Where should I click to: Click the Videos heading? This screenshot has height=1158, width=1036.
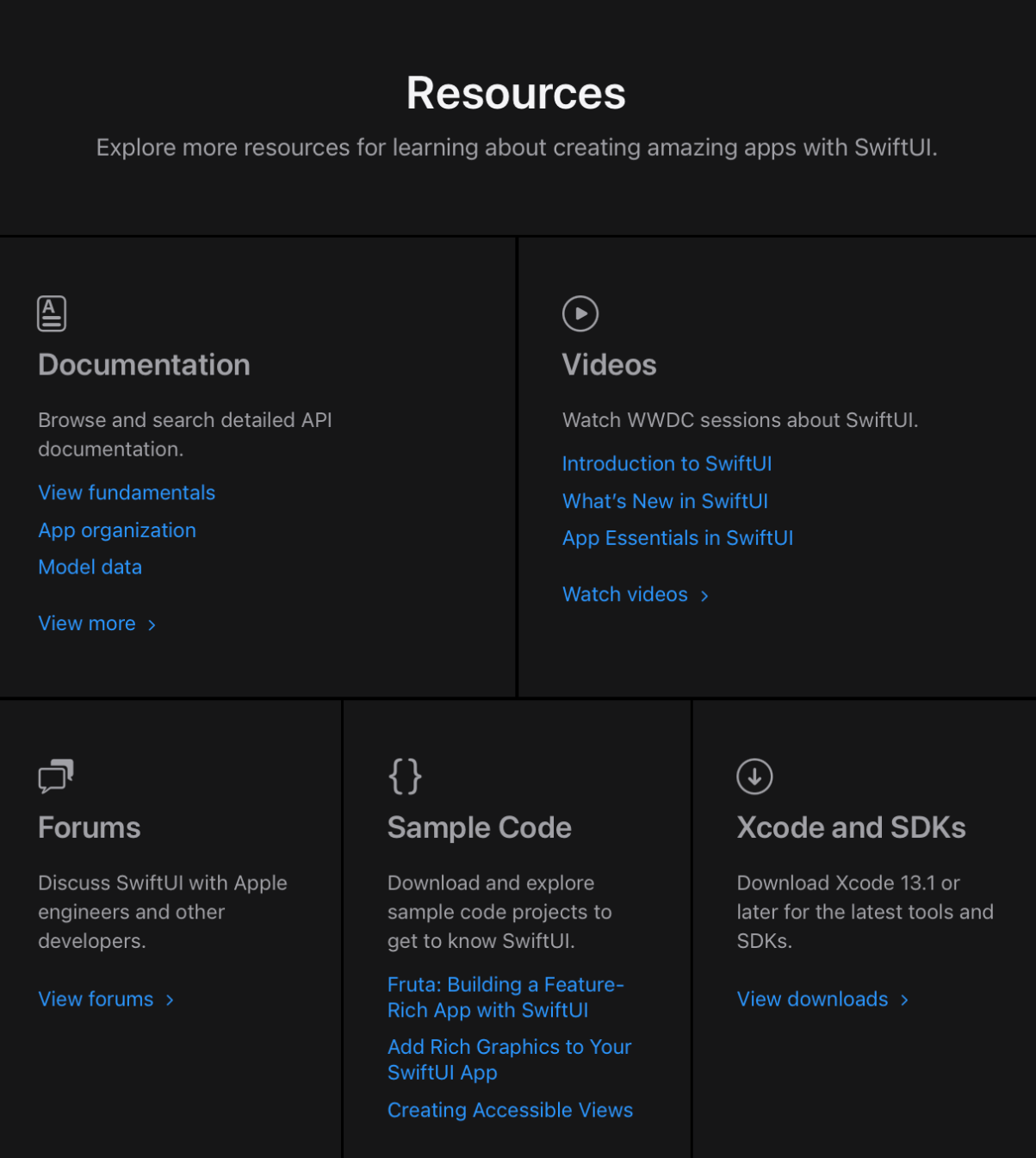click(x=610, y=365)
